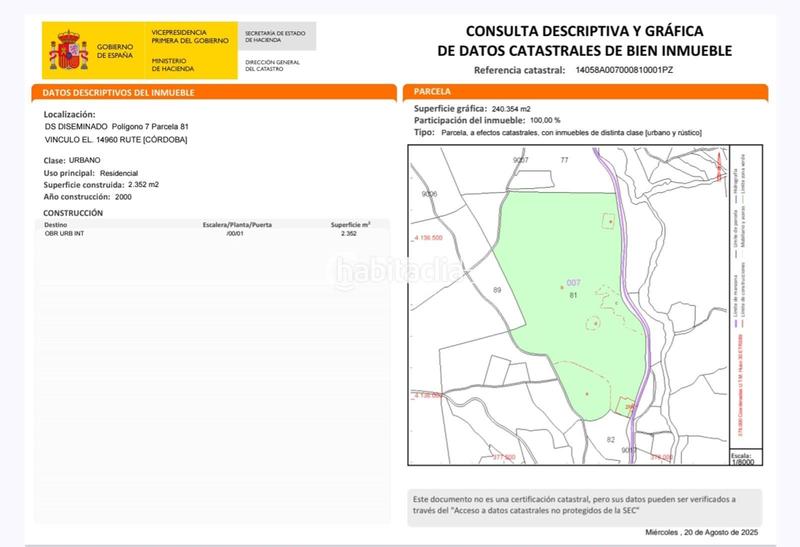800x547 pixels.
Task: Select neighboring parcel 89 on the map
Action: [497, 290]
